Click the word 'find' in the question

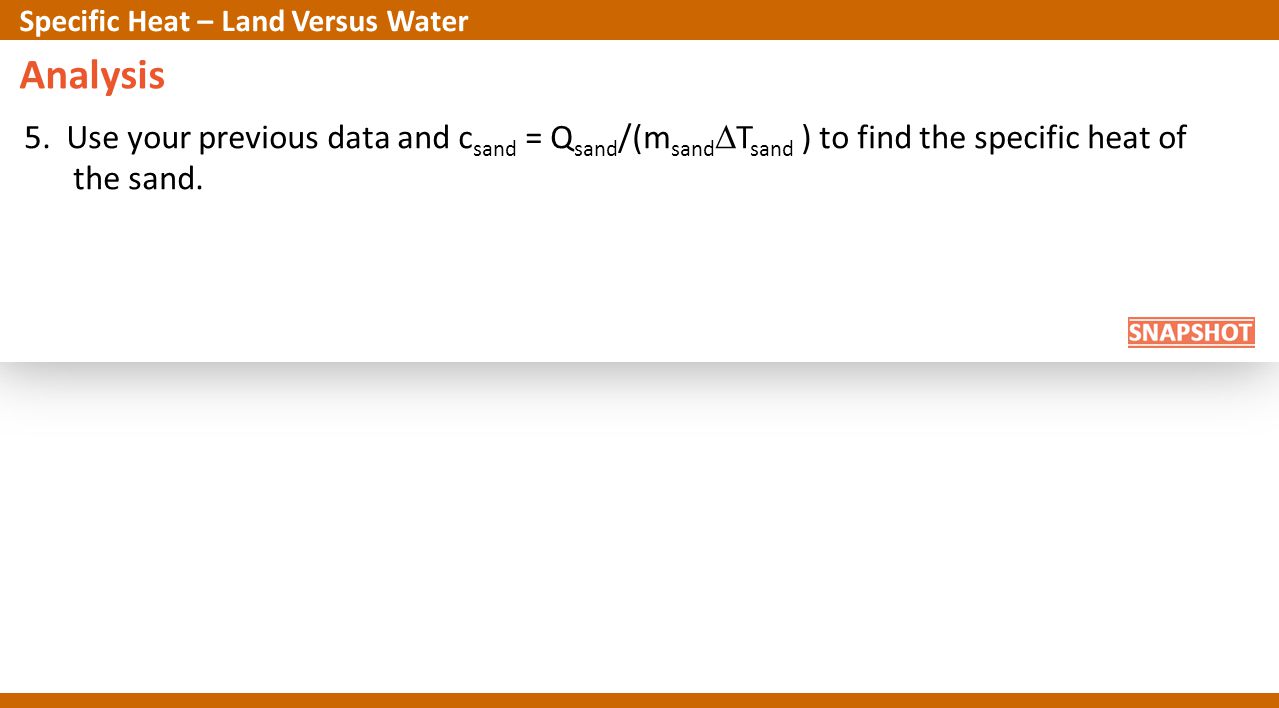(x=884, y=138)
